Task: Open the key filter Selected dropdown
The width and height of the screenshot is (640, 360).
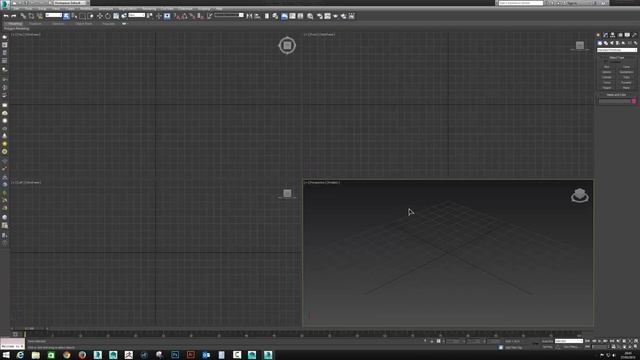Action: pos(569,341)
